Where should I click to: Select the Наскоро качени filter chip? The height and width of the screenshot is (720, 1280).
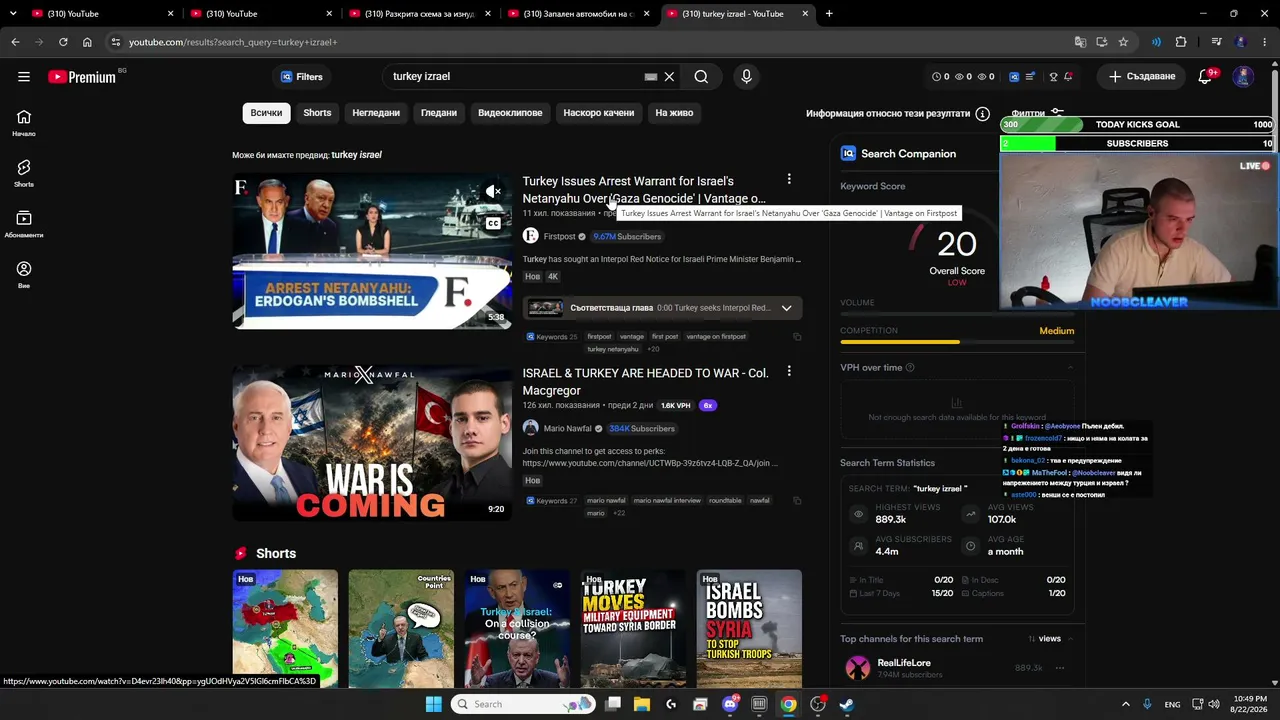(599, 113)
